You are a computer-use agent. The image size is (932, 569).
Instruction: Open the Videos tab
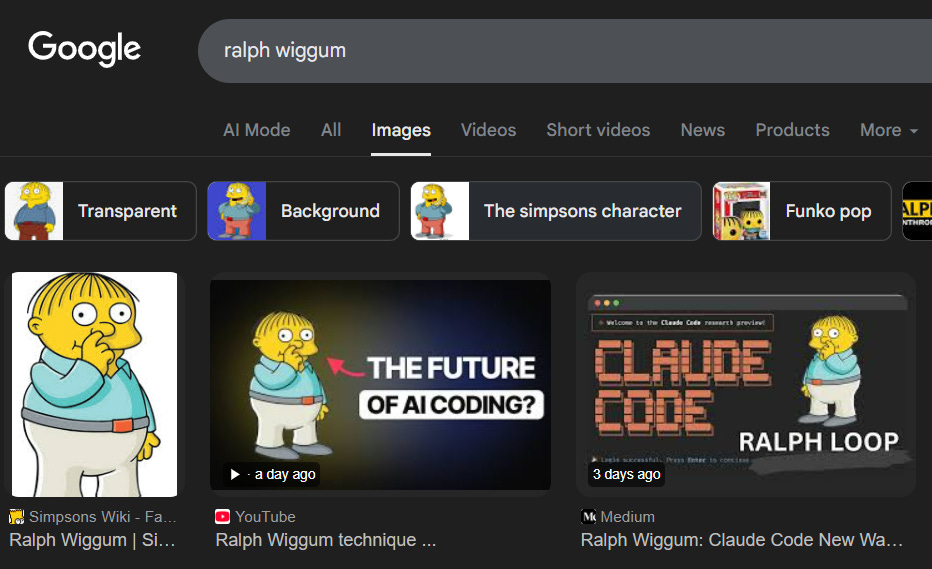[x=489, y=130]
